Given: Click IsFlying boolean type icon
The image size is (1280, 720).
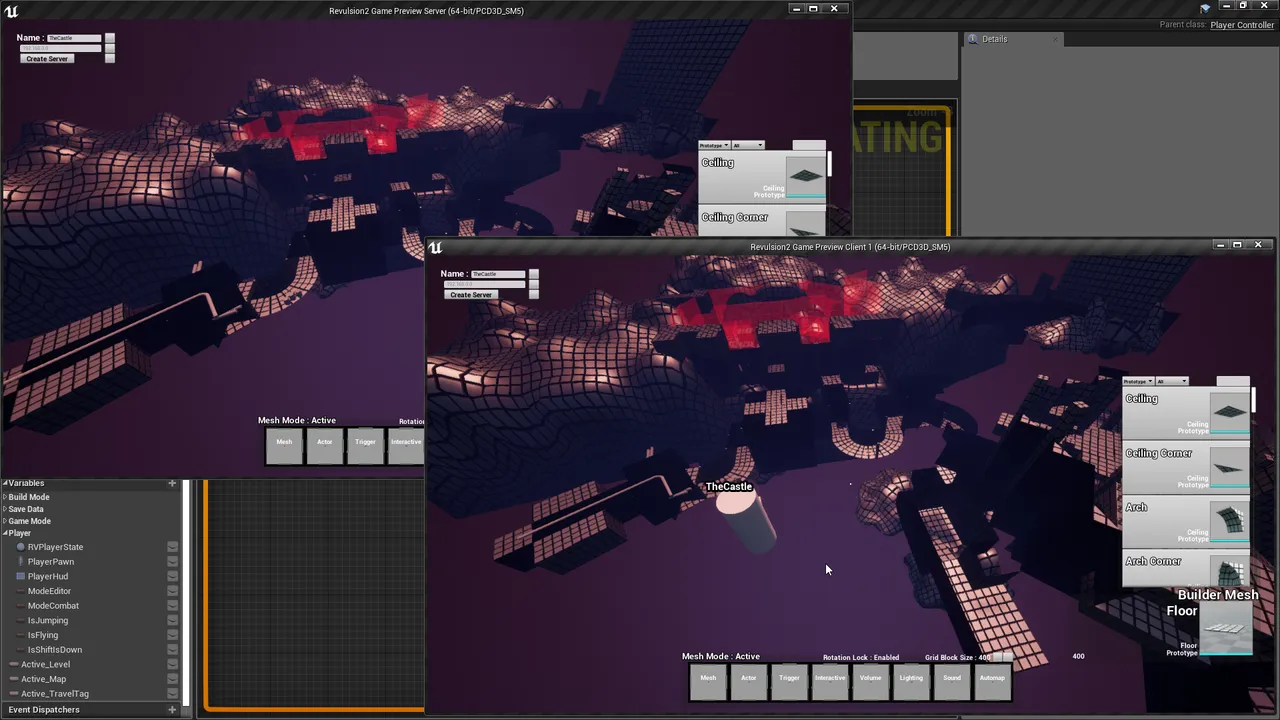Looking at the screenshot, I should click(x=20, y=635).
